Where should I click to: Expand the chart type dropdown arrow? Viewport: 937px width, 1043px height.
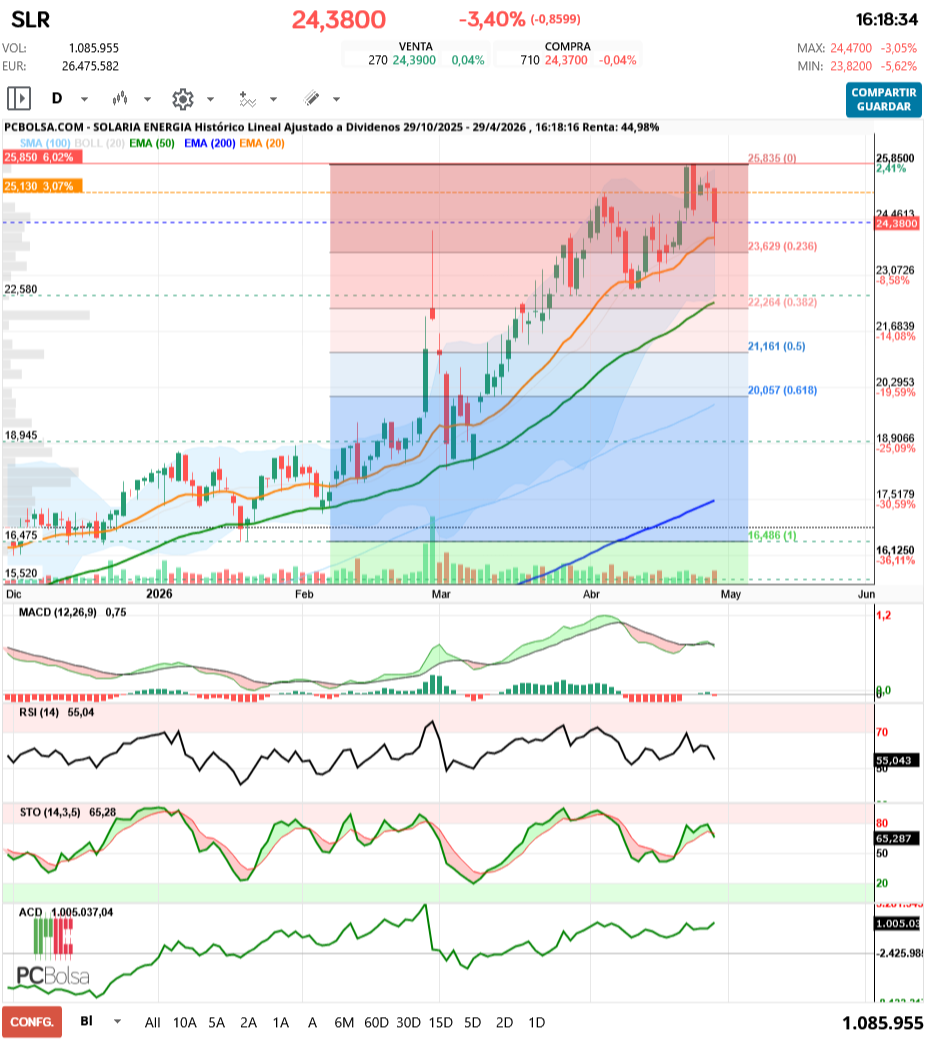(x=148, y=99)
